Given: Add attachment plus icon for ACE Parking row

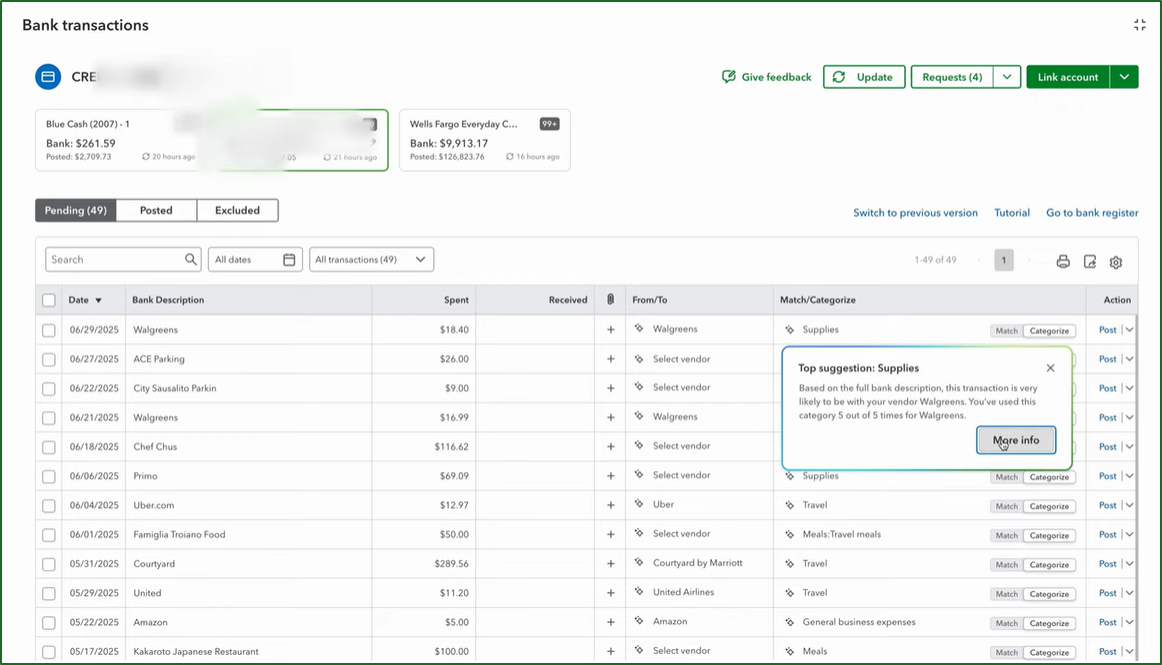Looking at the screenshot, I should point(611,359).
